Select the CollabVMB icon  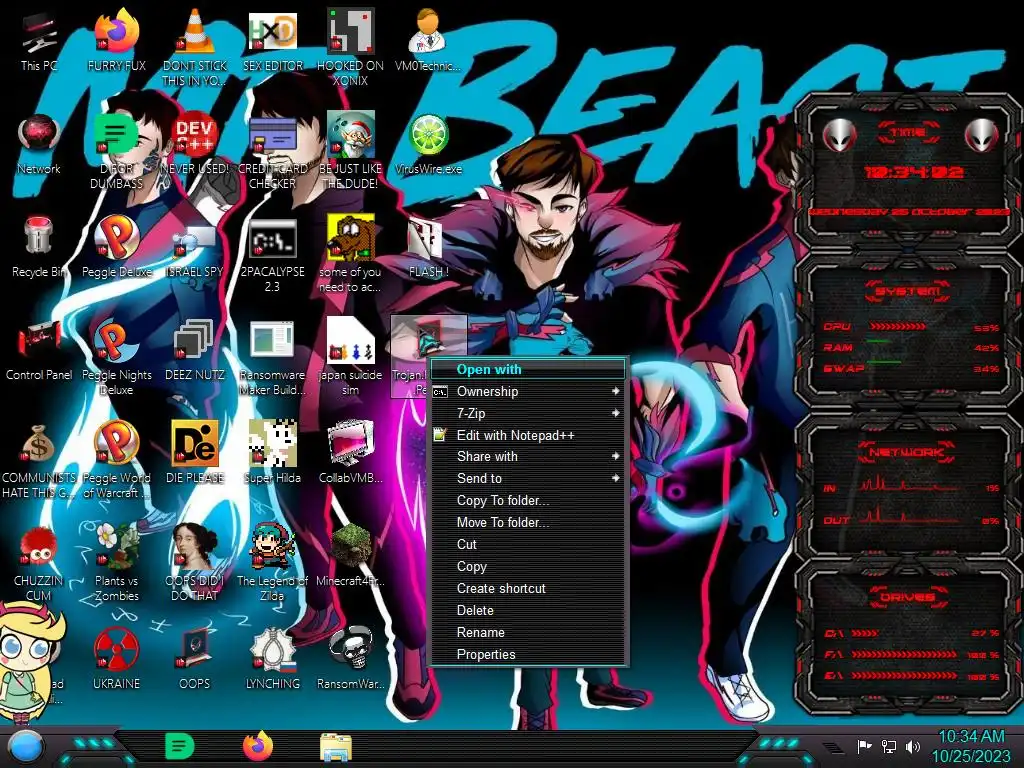(x=350, y=454)
